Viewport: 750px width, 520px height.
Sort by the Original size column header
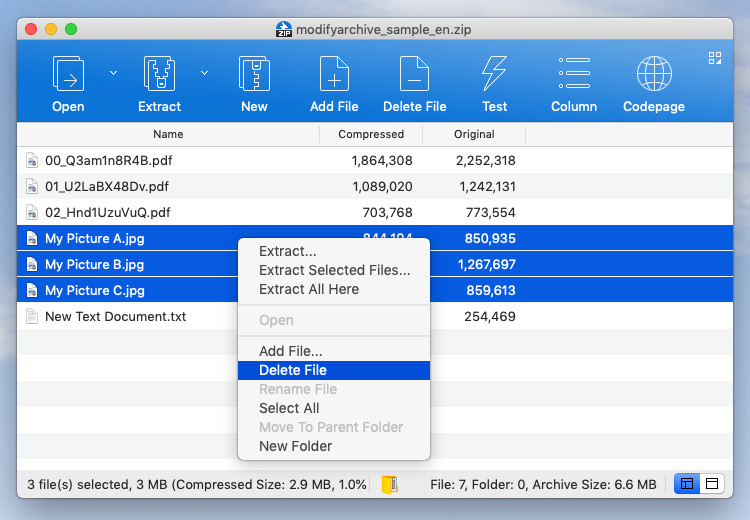[x=474, y=134]
